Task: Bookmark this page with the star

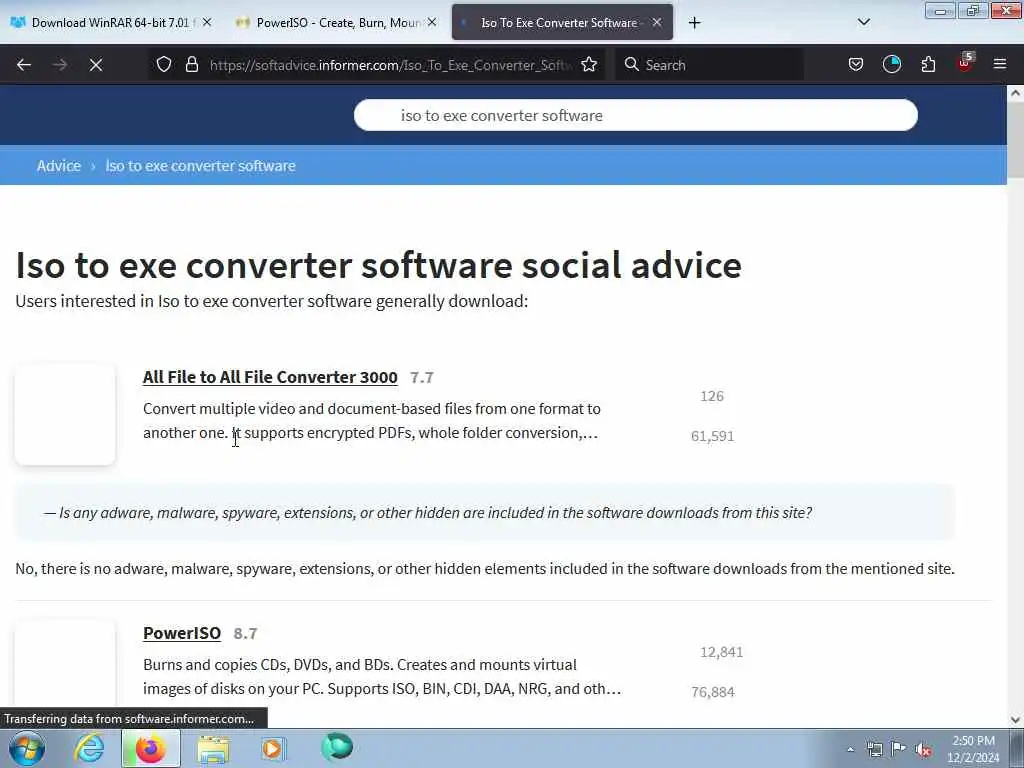Action: click(x=589, y=64)
